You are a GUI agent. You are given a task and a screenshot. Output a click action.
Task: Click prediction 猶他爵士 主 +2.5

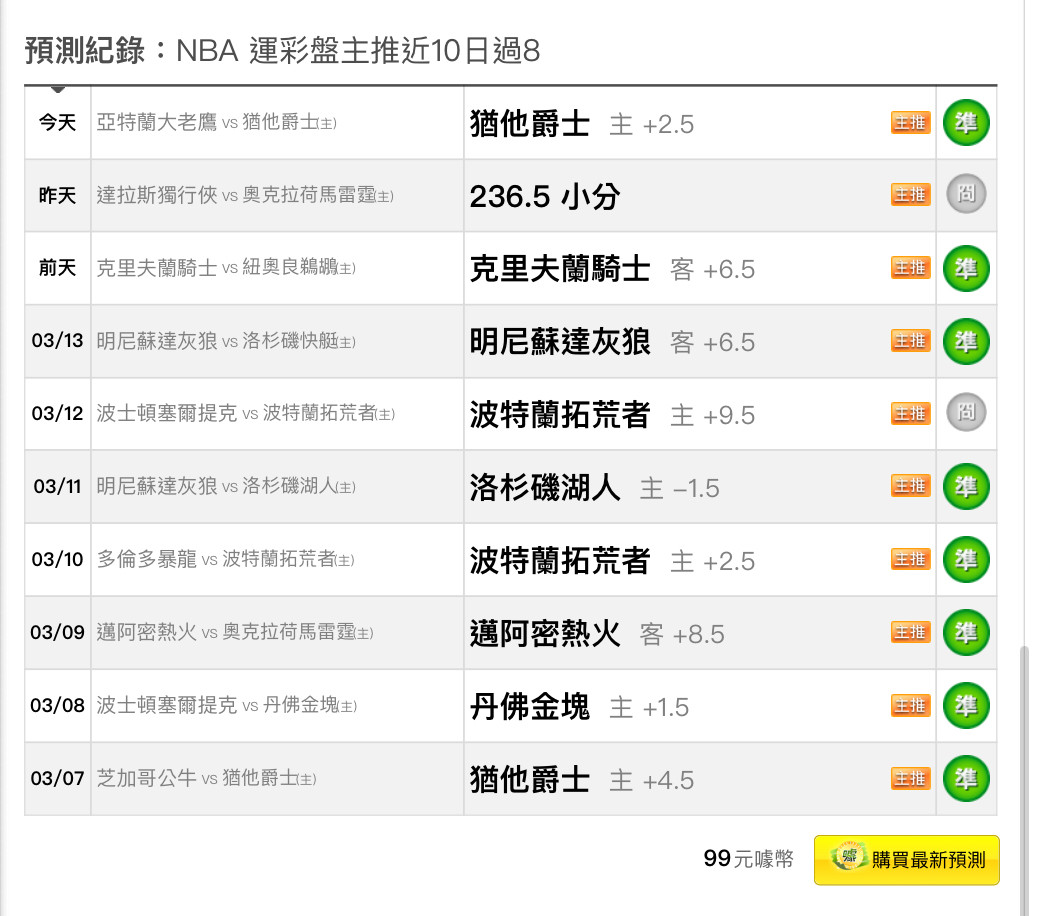pyautogui.click(x=582, y=124)
